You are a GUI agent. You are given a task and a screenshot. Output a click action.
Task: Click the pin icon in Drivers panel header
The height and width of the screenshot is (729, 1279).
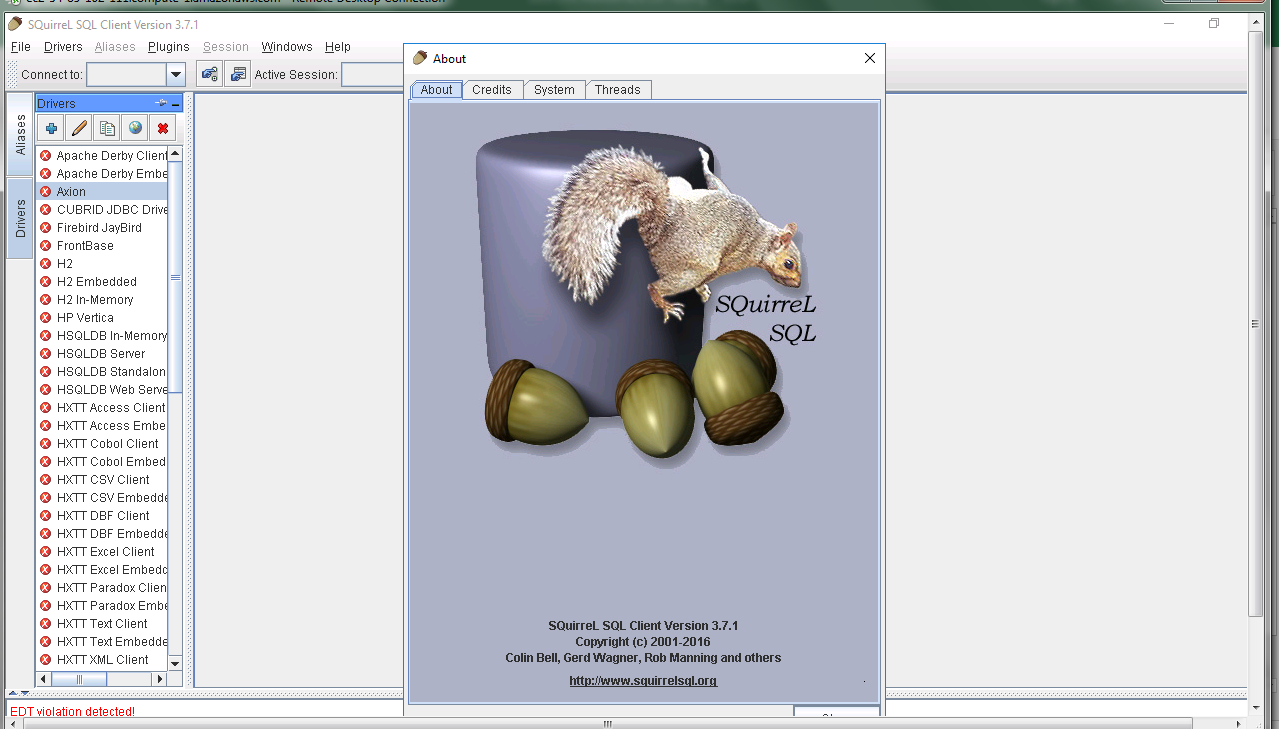click(x=160, y=104)
